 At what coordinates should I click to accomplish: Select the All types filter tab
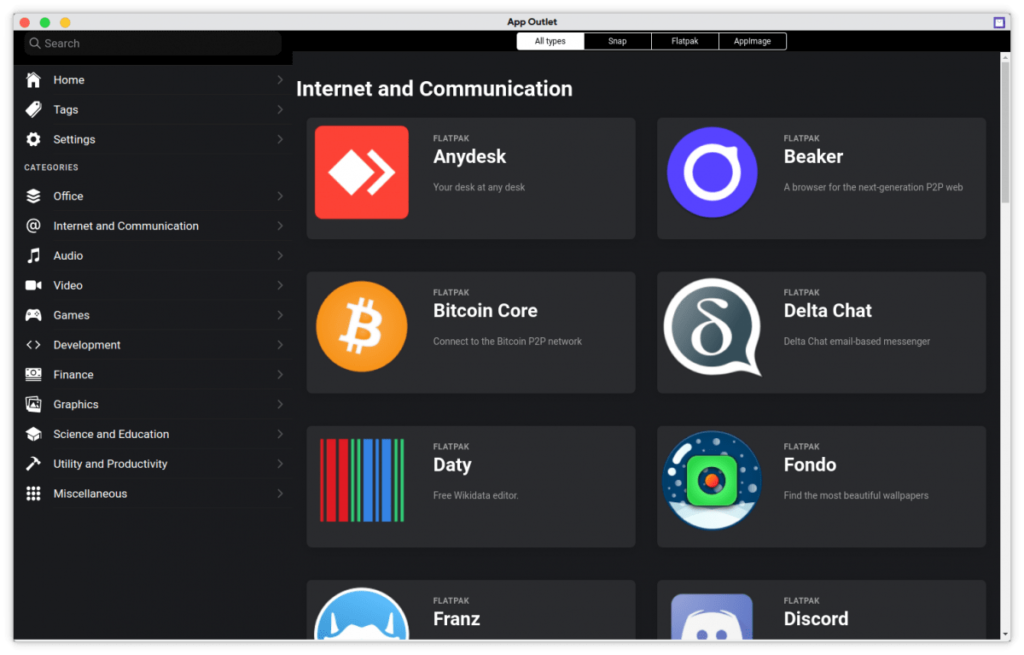(x=550, y=41)
